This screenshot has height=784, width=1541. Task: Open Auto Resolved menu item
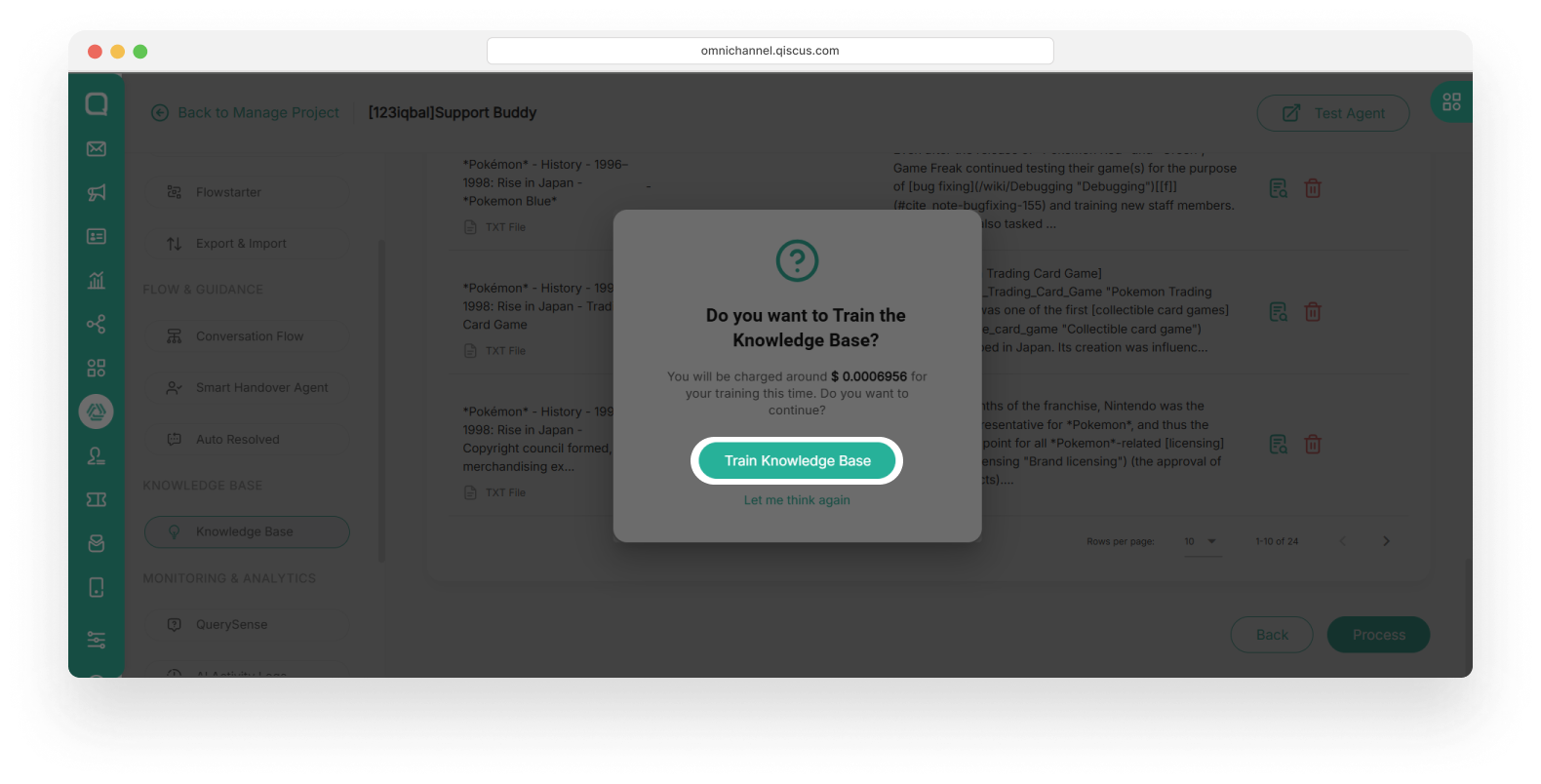[247, 440]
